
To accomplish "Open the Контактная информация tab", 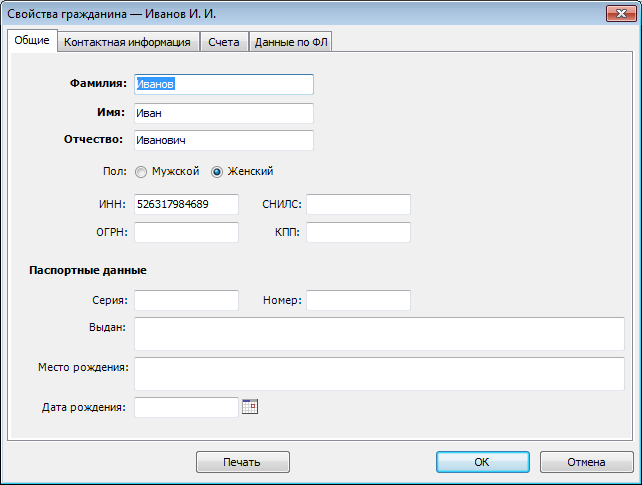I will (x=127, y=42).
